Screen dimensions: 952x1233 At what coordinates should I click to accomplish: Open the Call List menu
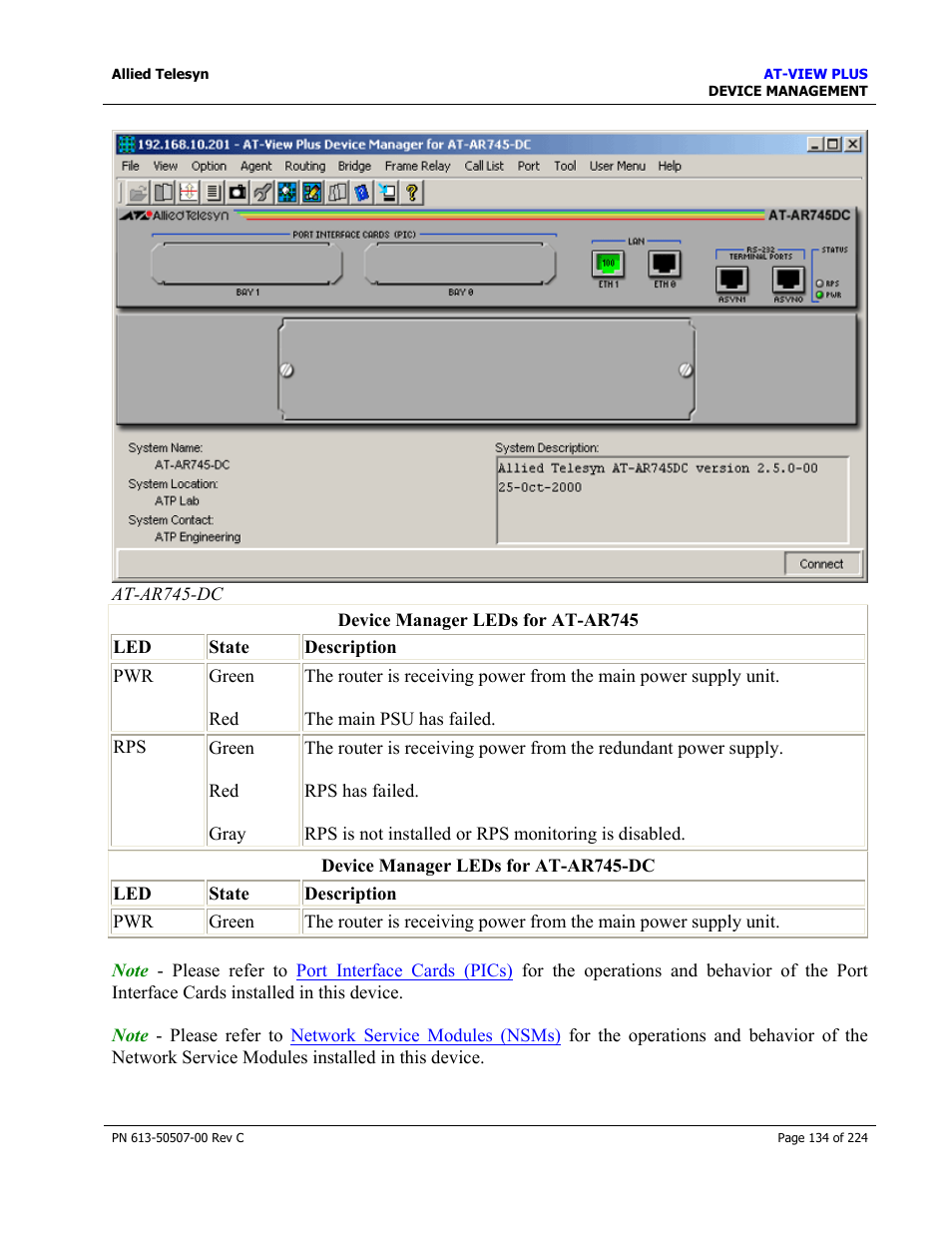(x=484, y=166)
